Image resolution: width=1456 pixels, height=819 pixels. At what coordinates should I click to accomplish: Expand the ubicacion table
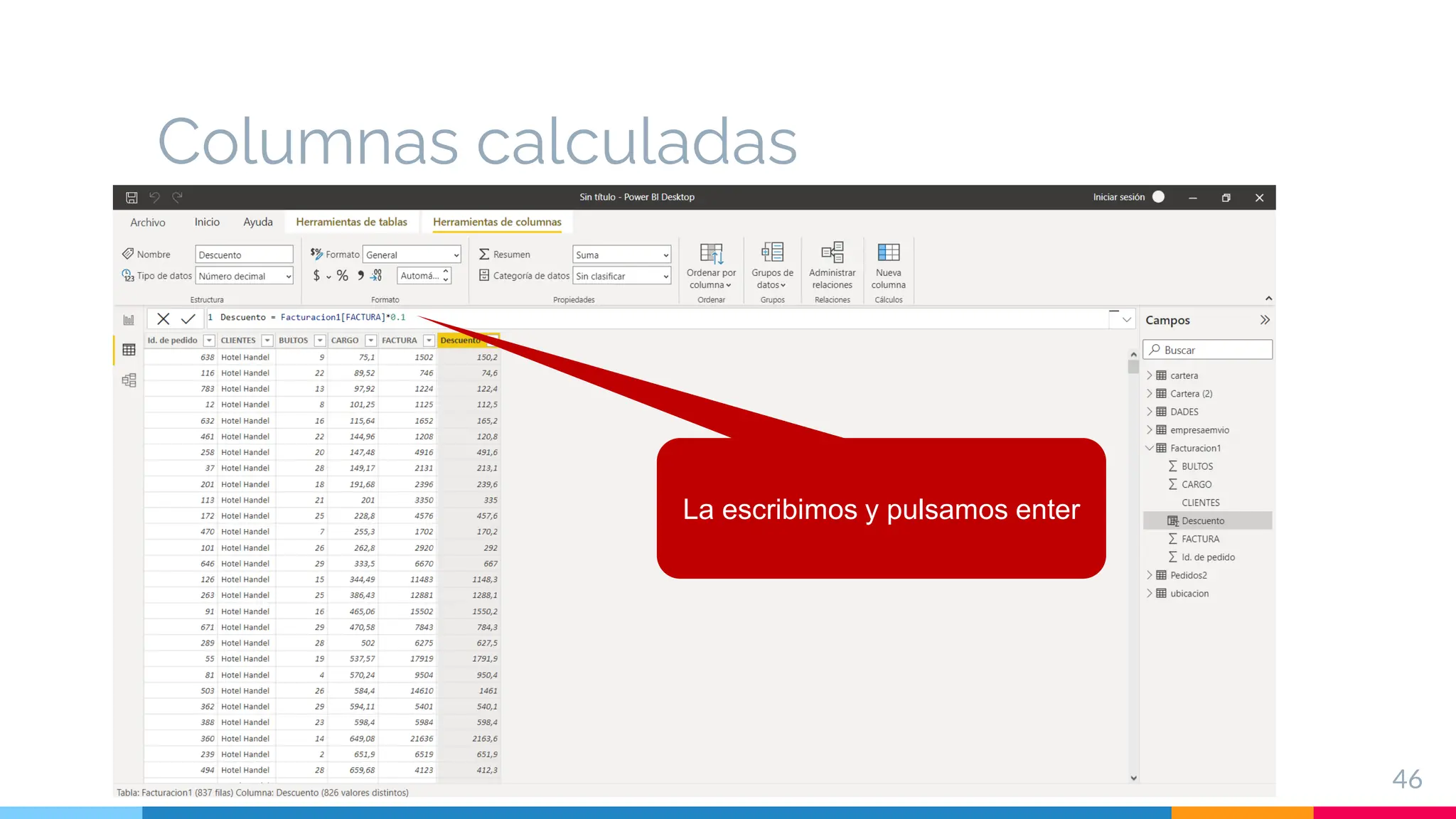[1150, 594]
